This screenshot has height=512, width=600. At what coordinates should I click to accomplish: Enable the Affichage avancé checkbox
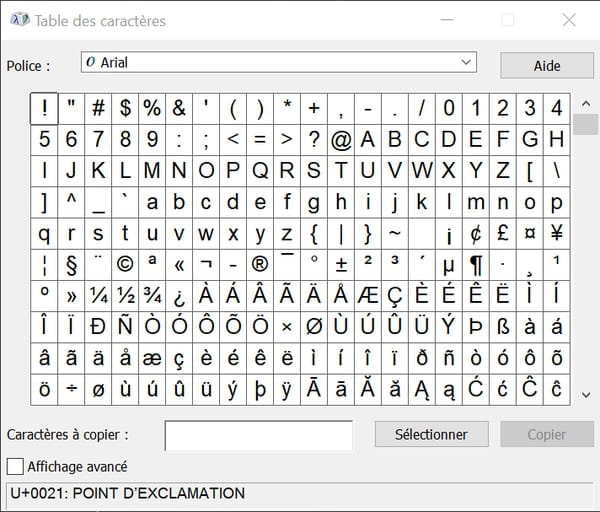[x=15, y=467]
